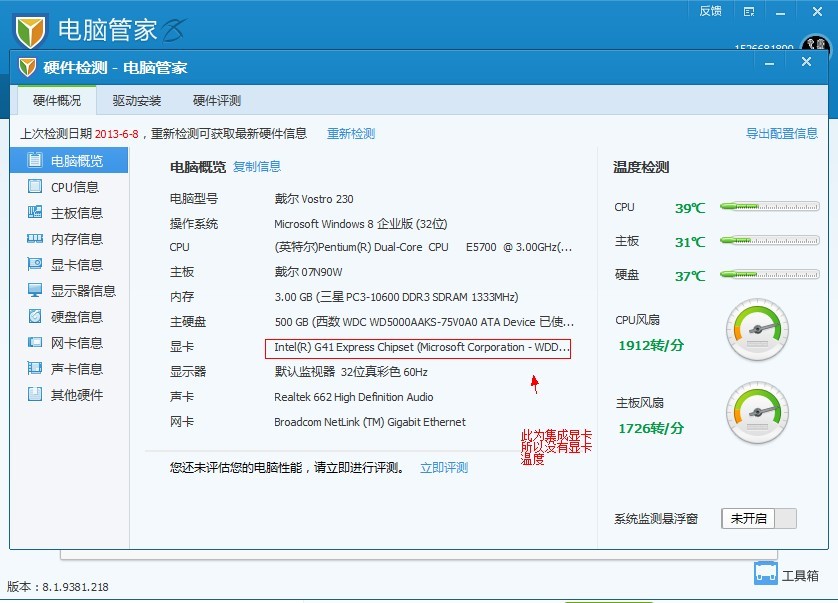Click the CPU风扇 speed gauge
Screen dimensions: 838x603
pyautogui.click(x=757, y=329)
